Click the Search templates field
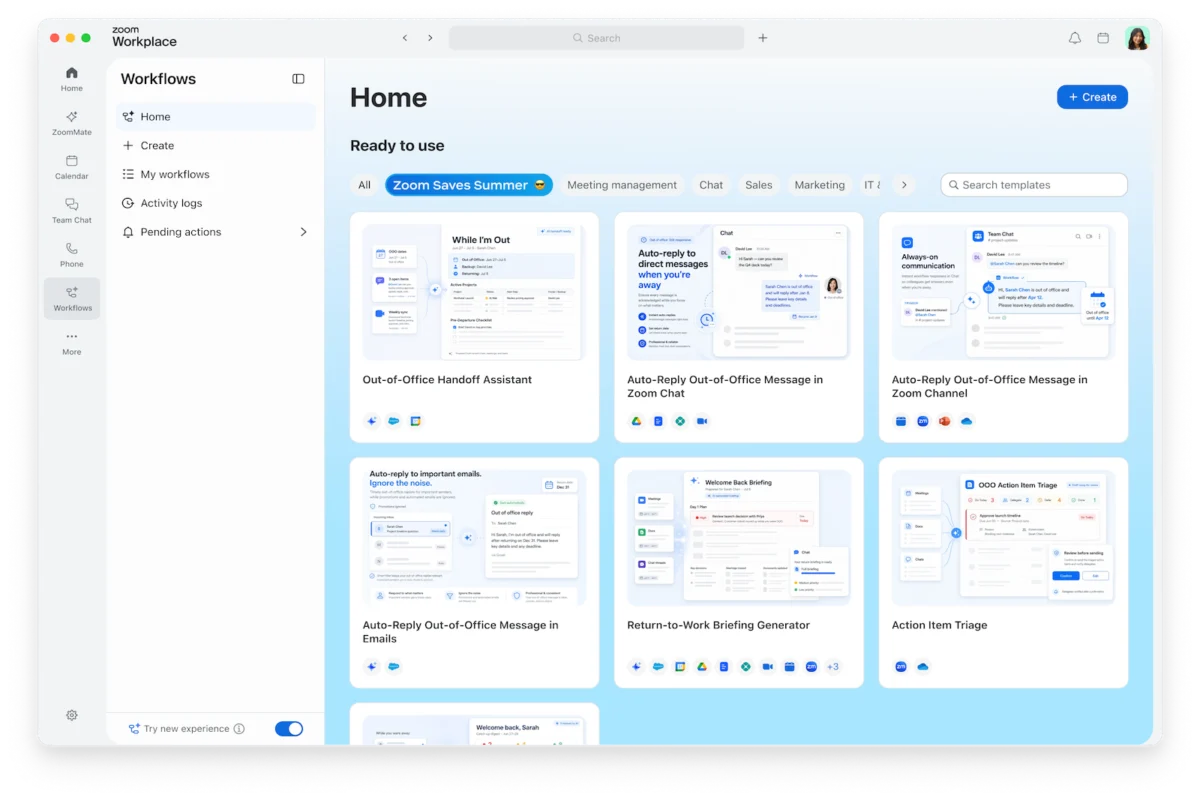This screenshot has height=800, width=1200. [x=1034, y=185]
